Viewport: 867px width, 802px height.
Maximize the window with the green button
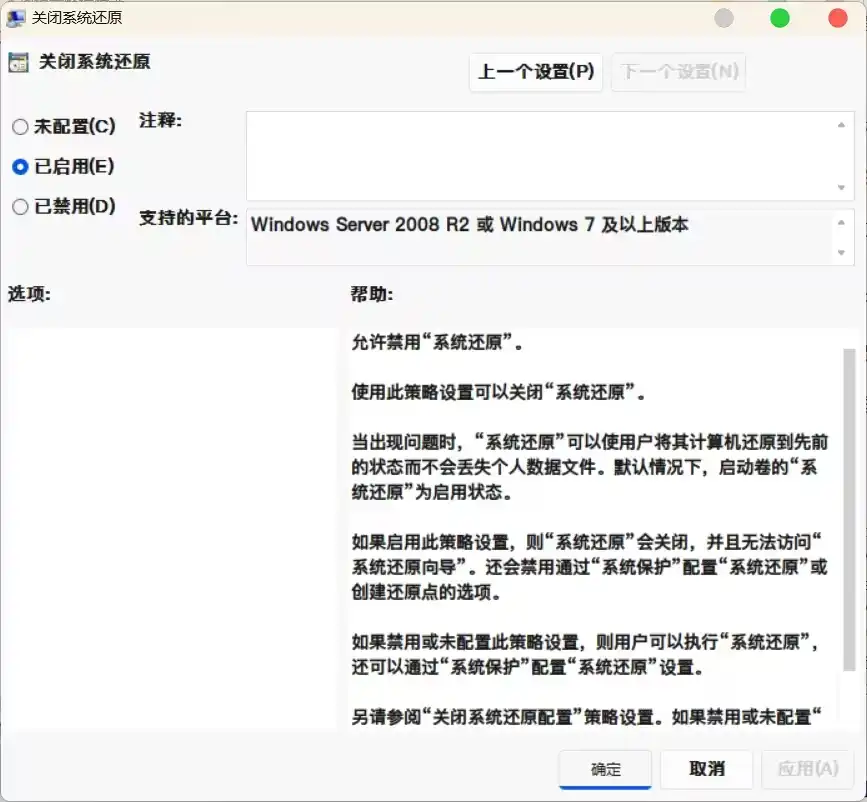pyautogui.click(x=780, y=18)
